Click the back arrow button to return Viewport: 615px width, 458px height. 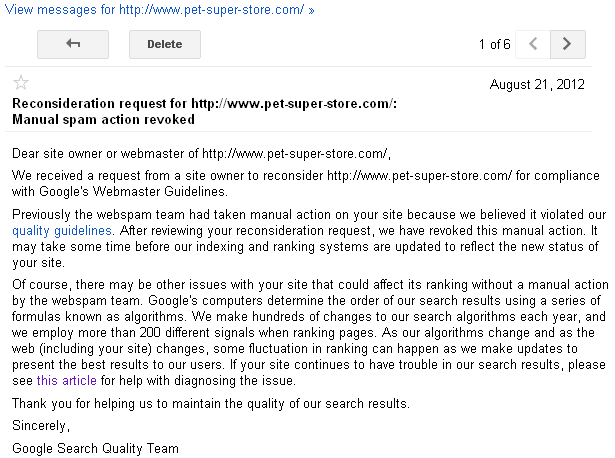(73, 44)
